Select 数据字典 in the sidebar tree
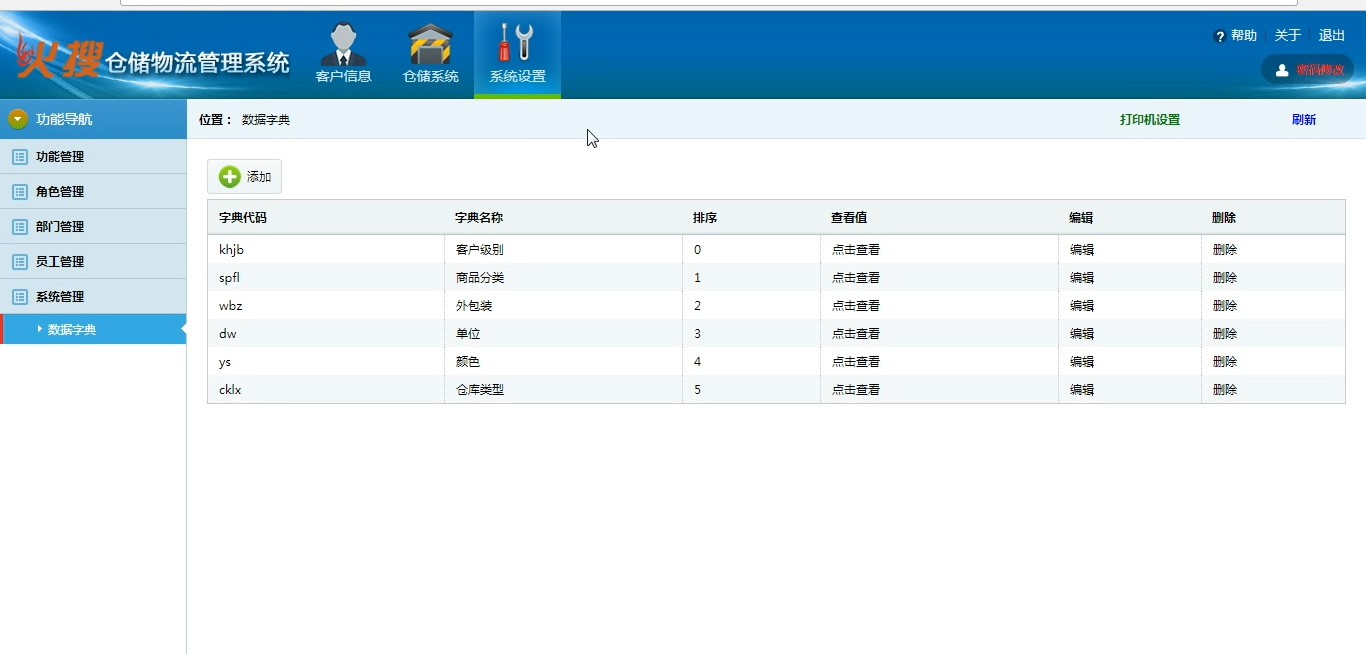 72,329
